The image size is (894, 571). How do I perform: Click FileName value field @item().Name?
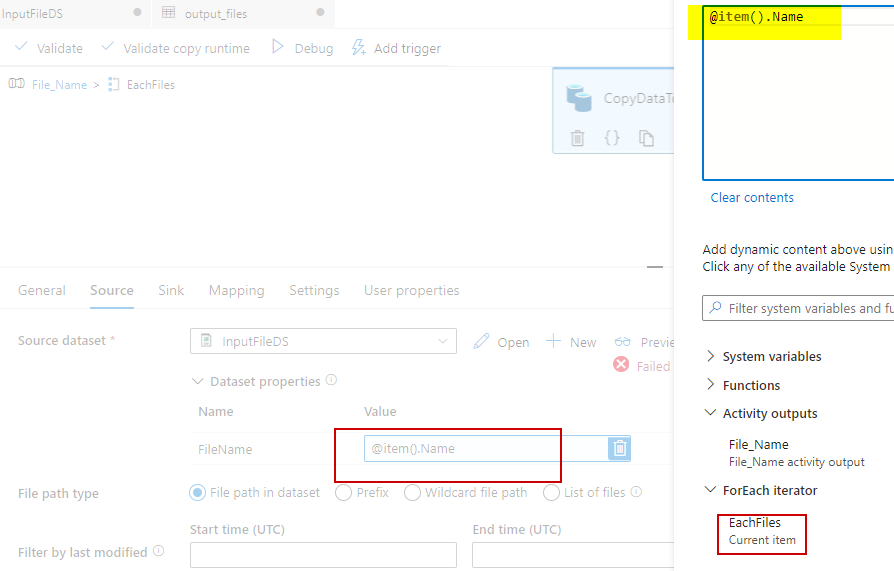point(486,448)
